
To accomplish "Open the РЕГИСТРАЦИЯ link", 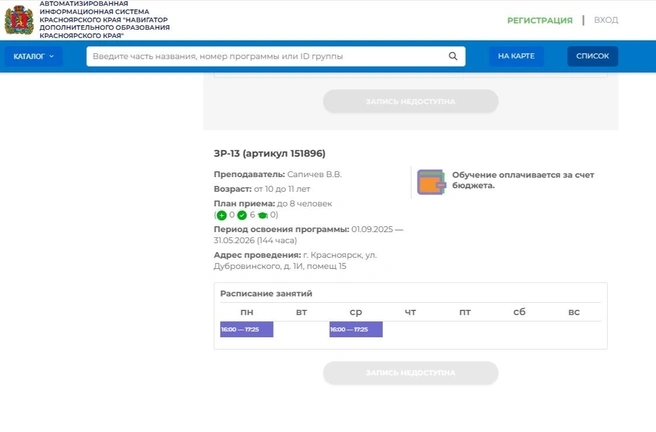I will coord(540,20).
